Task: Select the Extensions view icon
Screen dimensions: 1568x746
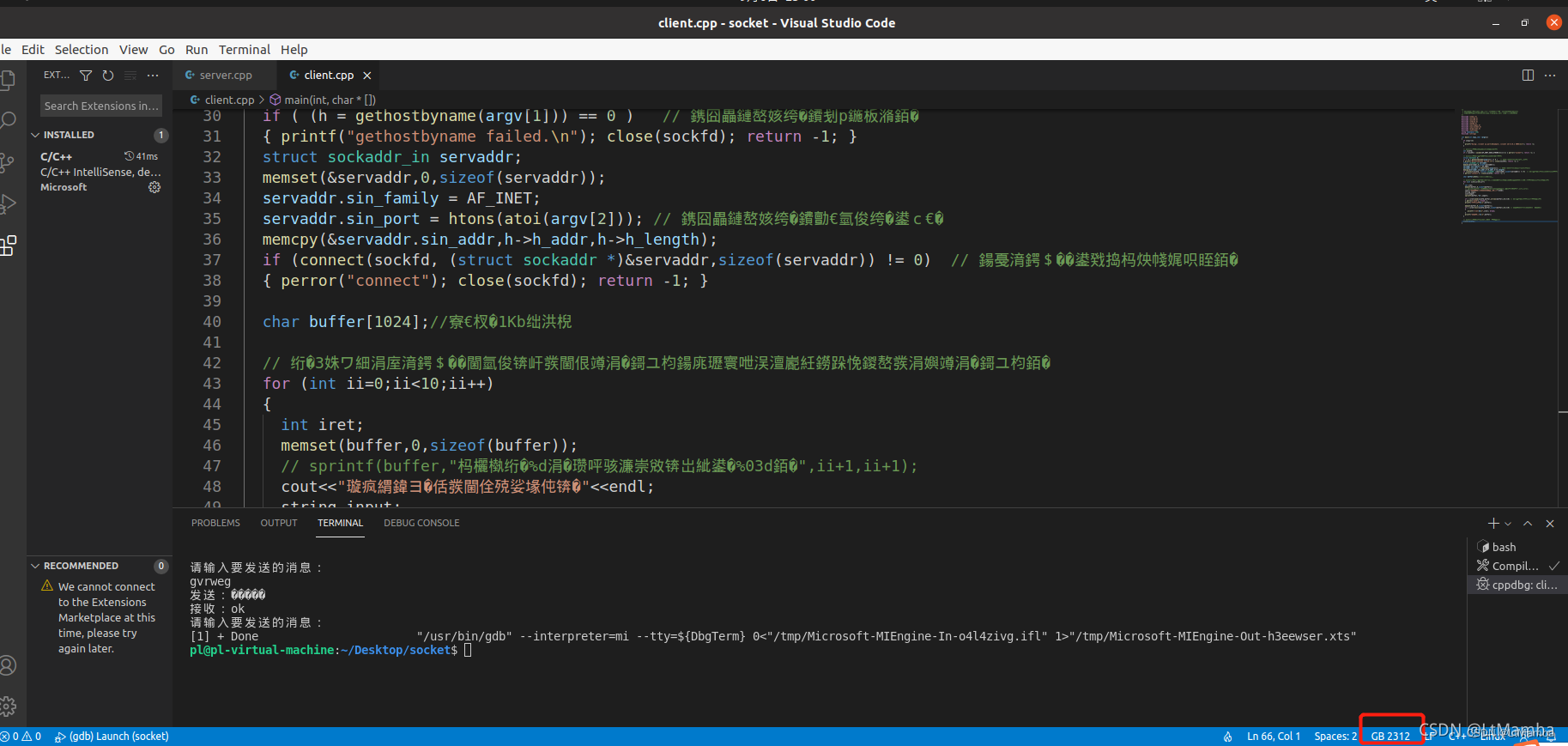Action: click(8, 246)
